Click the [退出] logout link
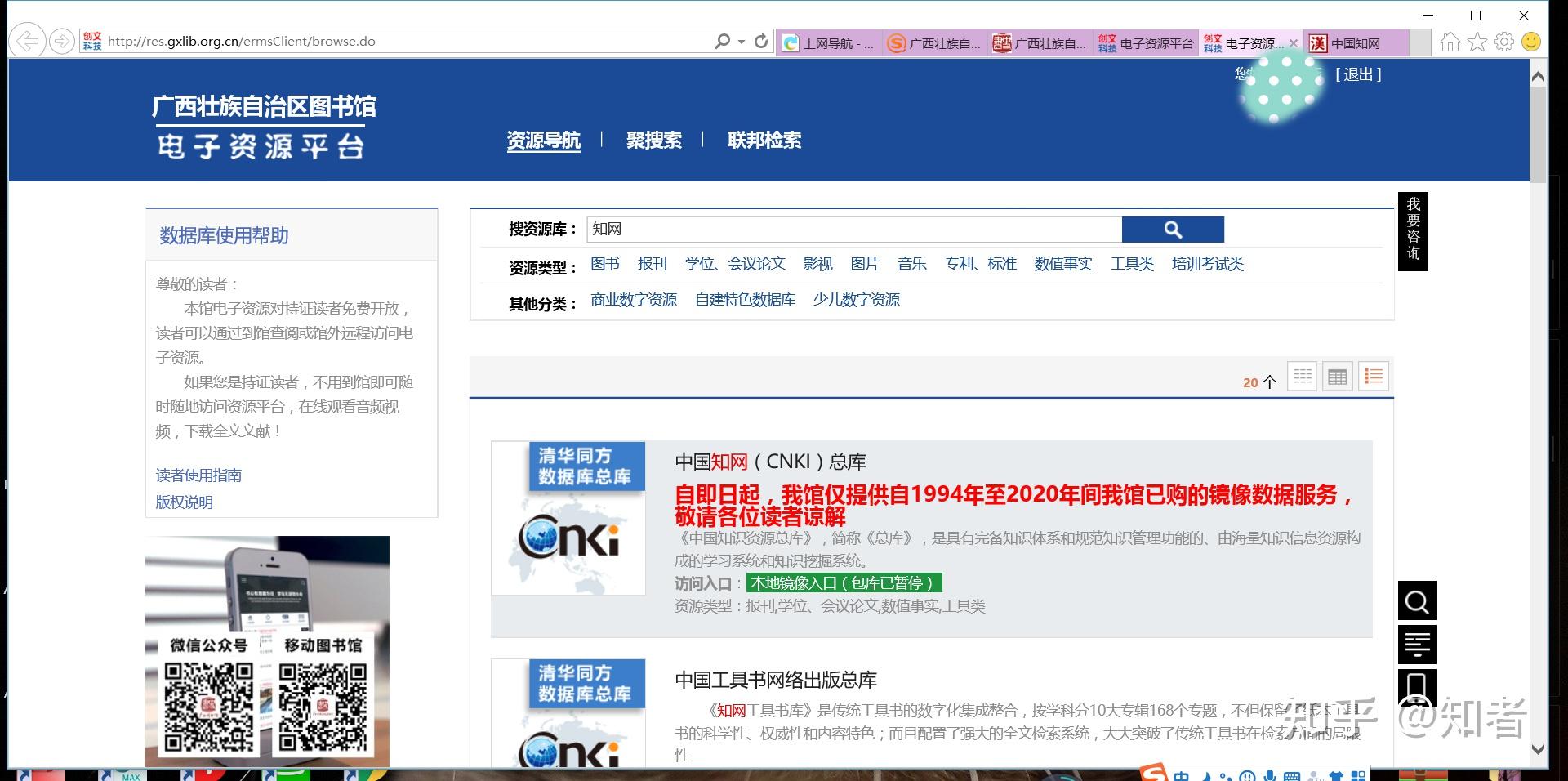The width and height of the screenshot is (1568, 781). tap(1358, 74)
